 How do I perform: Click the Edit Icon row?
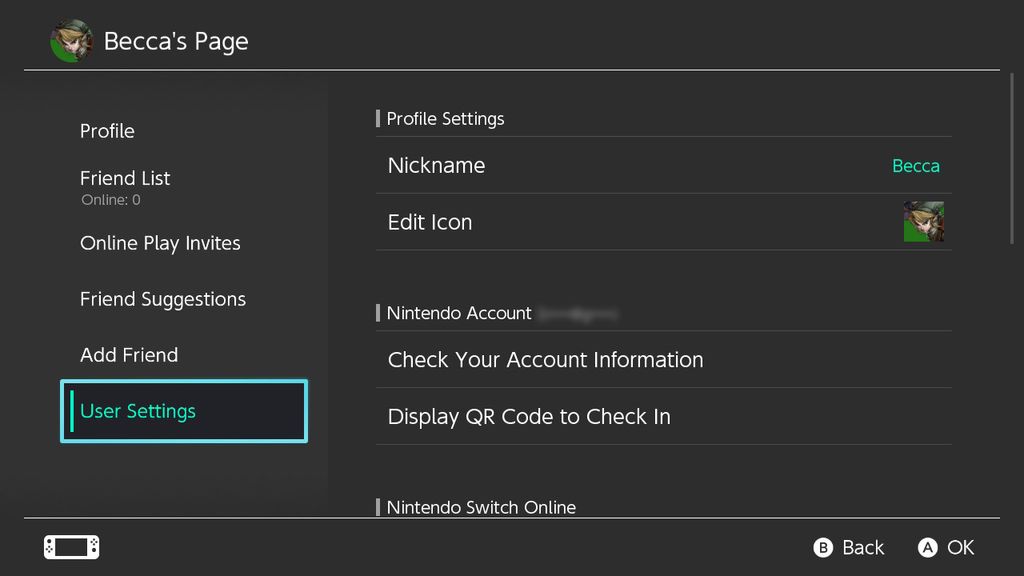pos(600,221)
